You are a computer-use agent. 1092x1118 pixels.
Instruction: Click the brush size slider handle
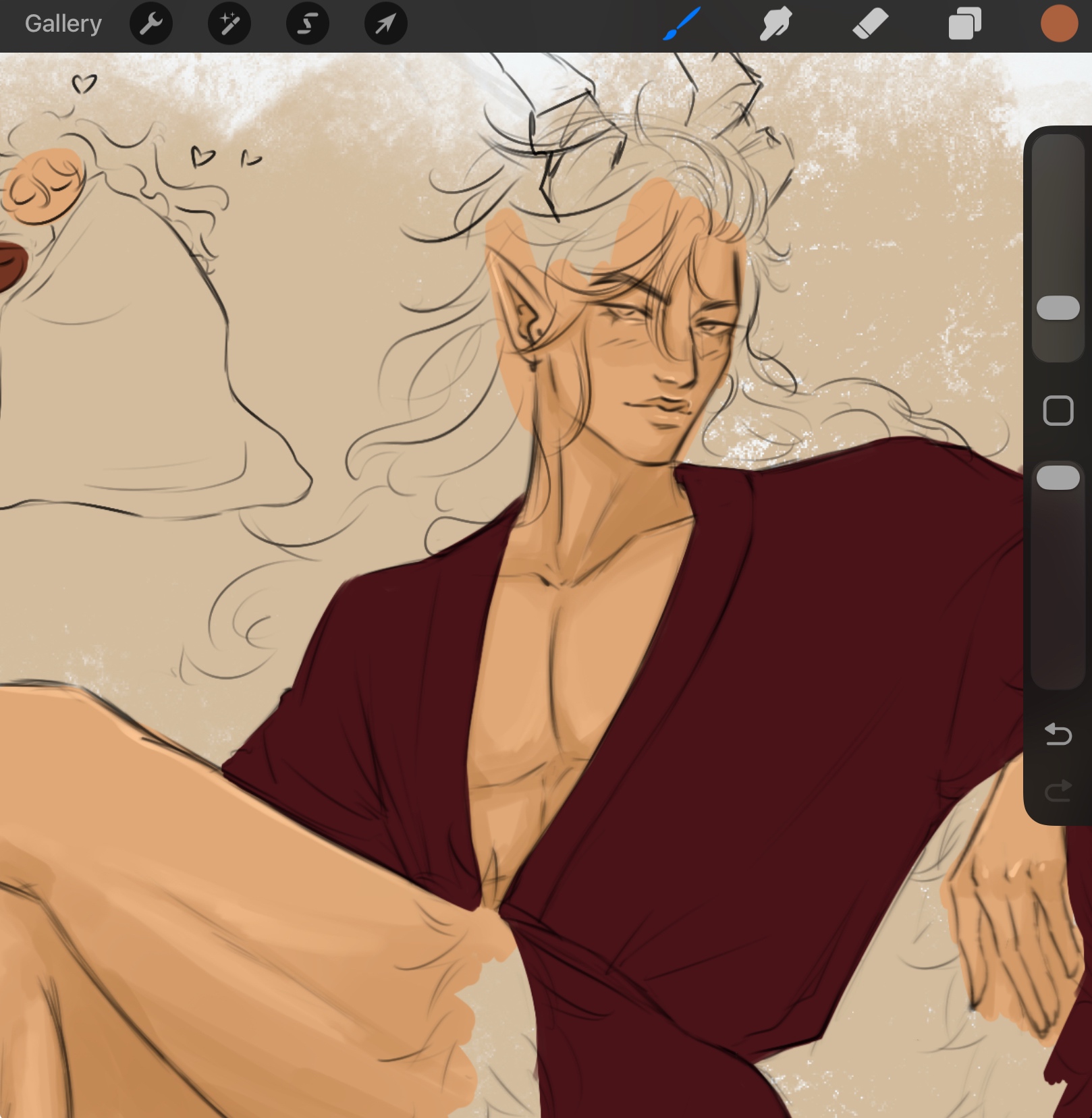(1058, 308)
